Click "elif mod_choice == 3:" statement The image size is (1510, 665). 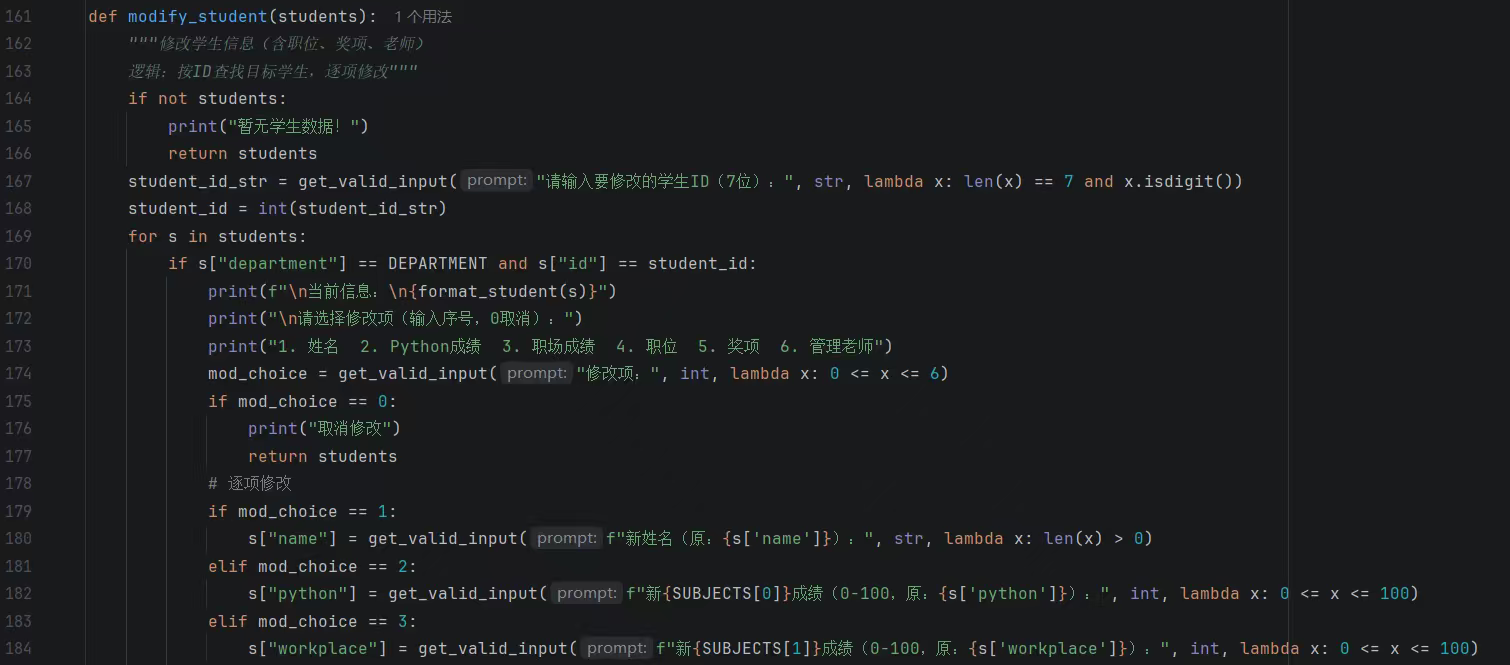(312, 622)
